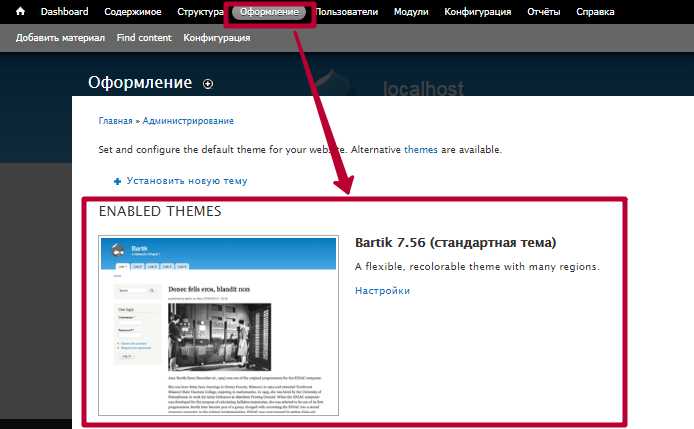Click Конфигурация in the shortcut bar
This screenshot has width=694, height=429.
coord(216,38)
